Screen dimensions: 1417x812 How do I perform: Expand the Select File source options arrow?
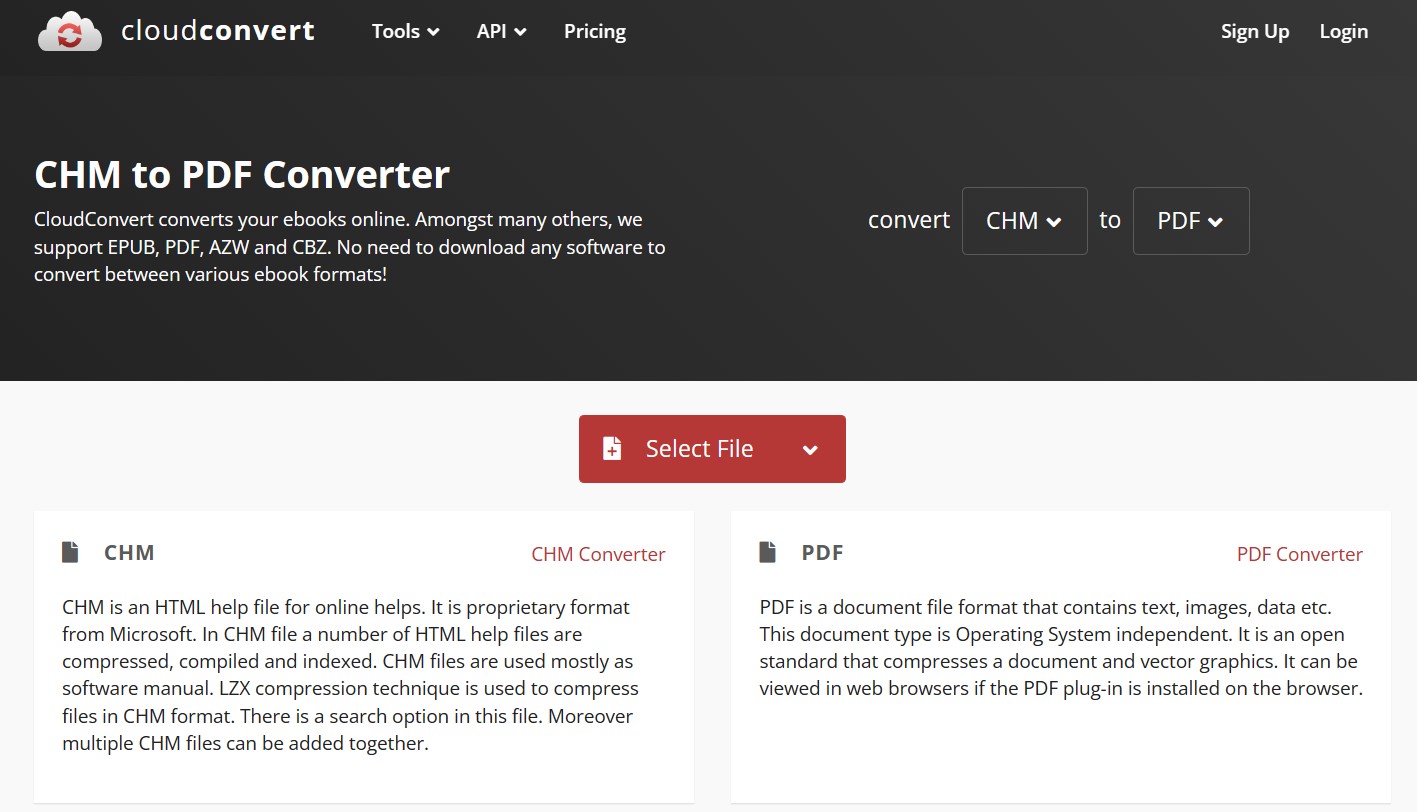click(x=810, y=450)
